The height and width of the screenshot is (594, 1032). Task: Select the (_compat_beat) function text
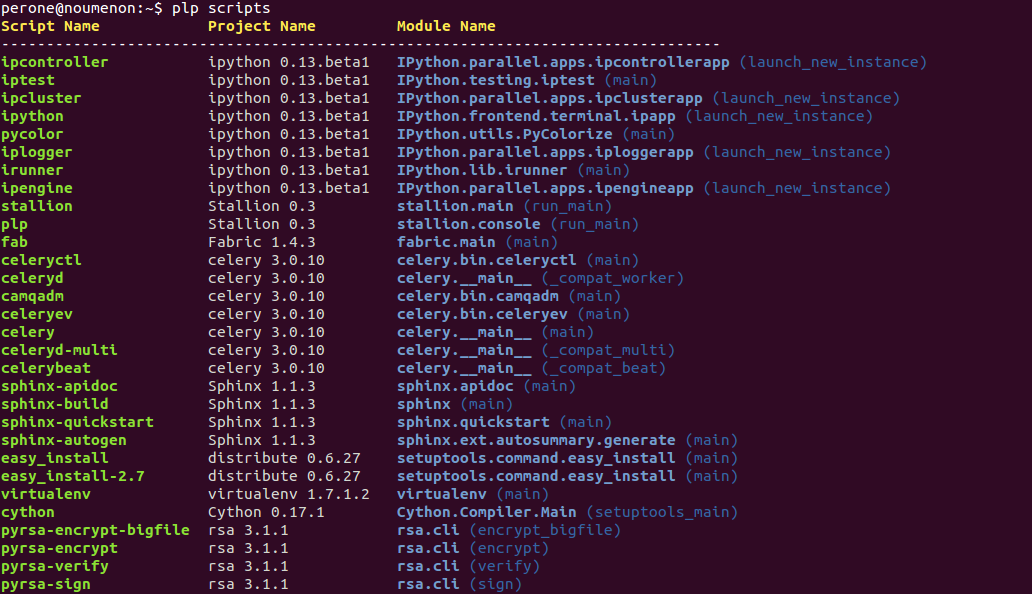[x=604, y=368]
